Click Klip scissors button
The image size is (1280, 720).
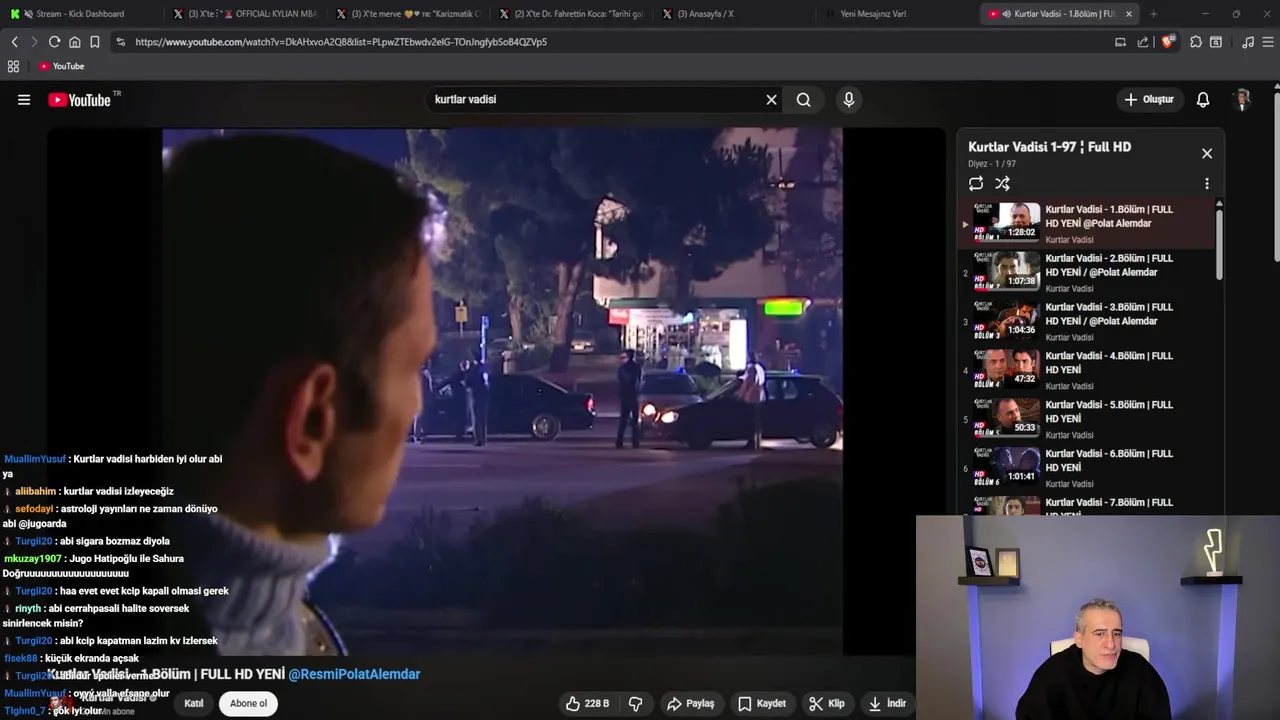click(827, 704)
